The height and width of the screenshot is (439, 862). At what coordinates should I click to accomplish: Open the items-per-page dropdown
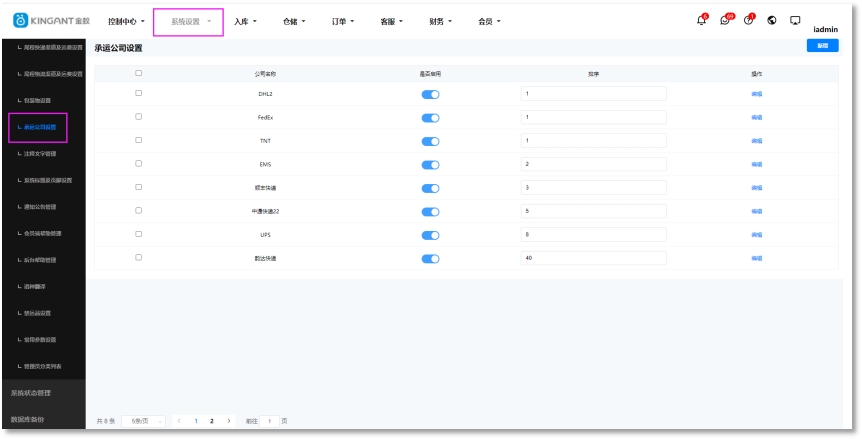(143, 421)
